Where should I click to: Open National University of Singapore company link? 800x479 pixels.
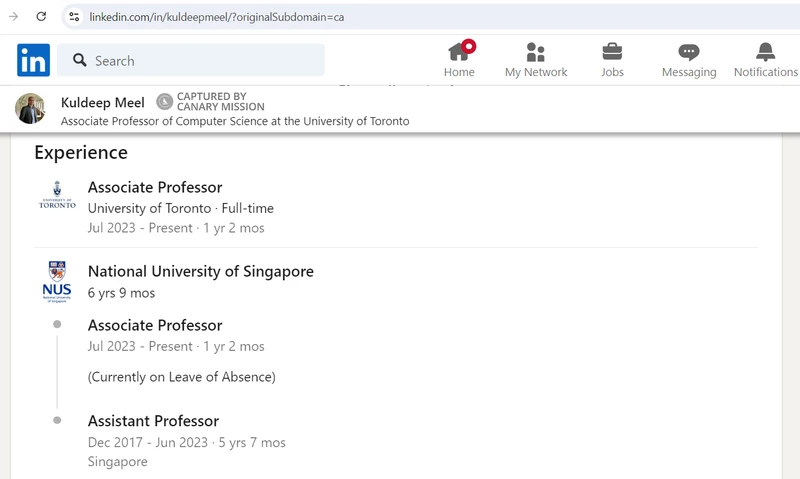201,271
